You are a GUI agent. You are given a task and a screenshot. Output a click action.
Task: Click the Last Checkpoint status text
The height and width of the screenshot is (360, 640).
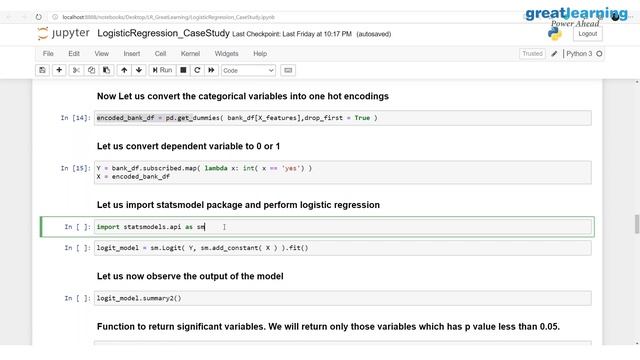292,34
